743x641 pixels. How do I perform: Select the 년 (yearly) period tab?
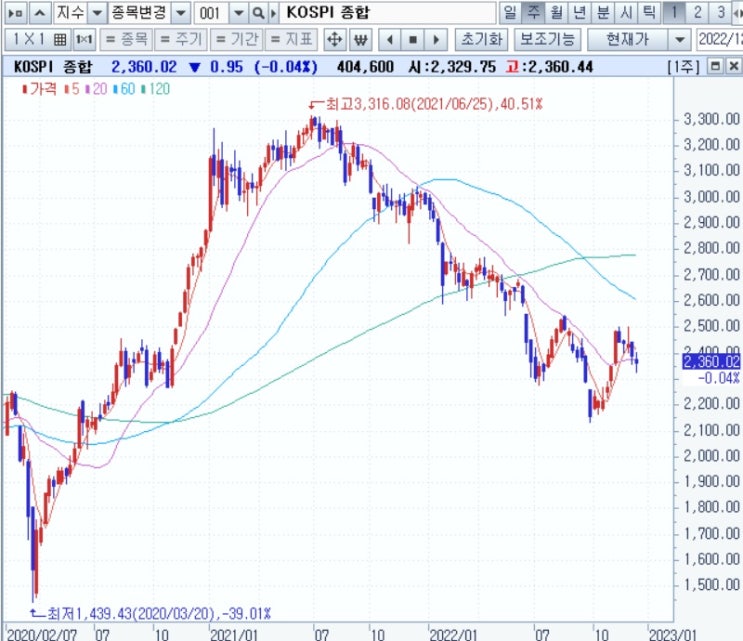(x=580, y=13)
